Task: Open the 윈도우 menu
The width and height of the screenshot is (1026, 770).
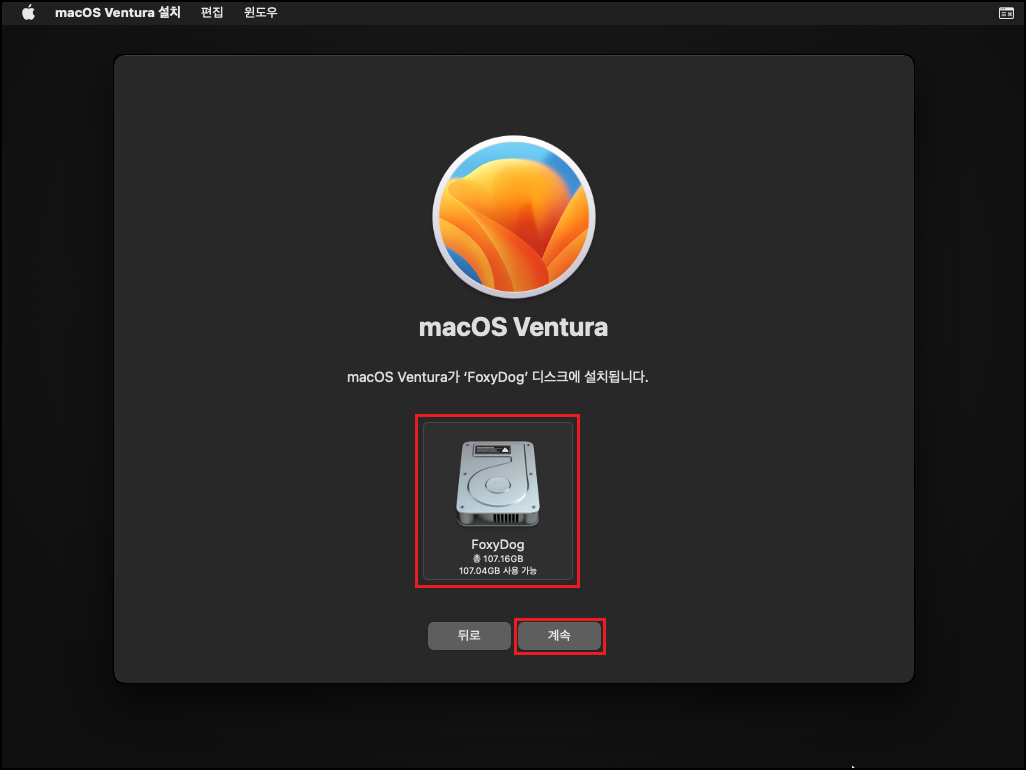Action: point(260,12)
